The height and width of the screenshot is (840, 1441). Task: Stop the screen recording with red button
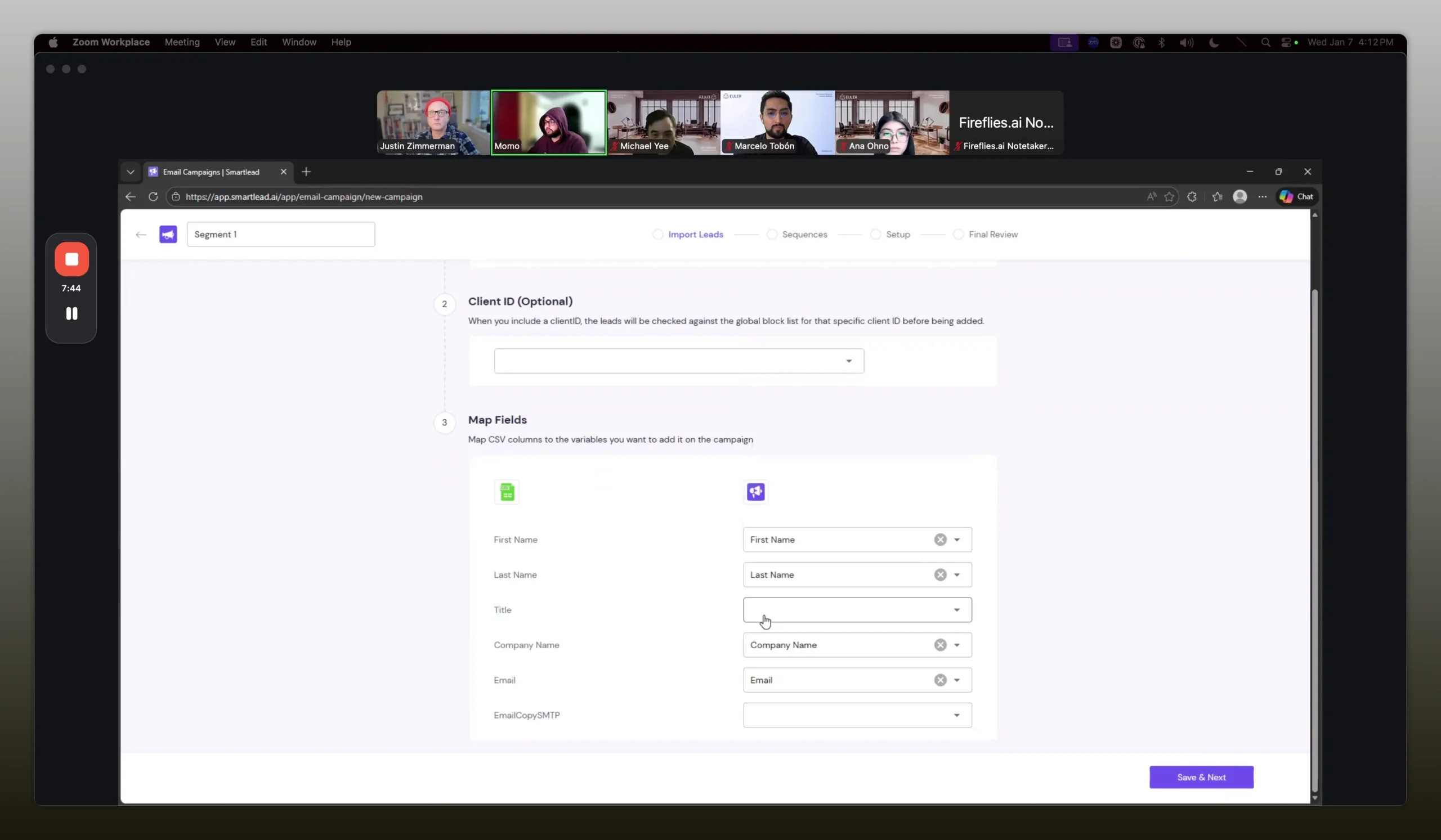pos(71,259)
